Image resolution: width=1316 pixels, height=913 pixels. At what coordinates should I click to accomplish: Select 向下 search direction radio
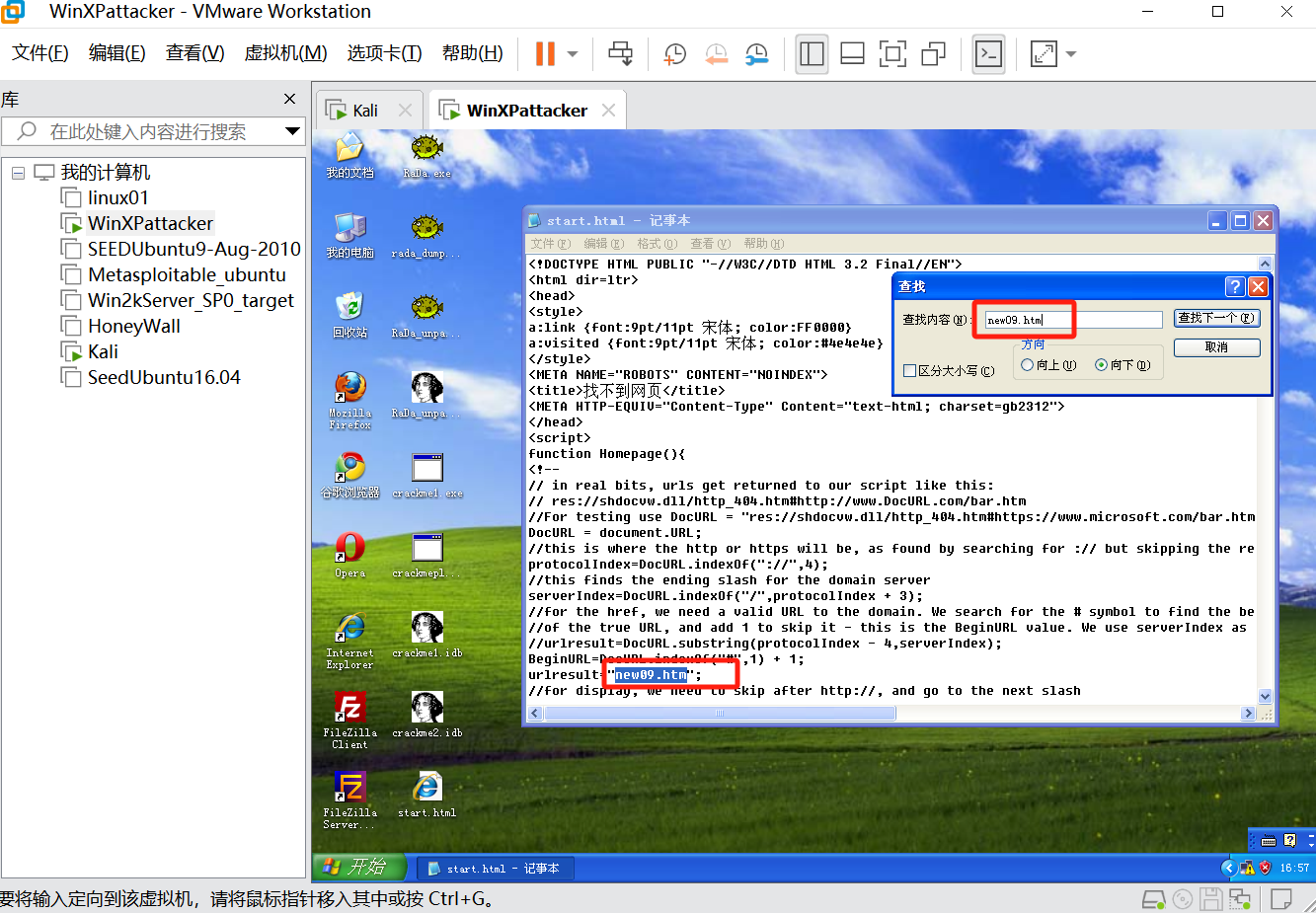pyautogui.click(x=1101, y=365)
